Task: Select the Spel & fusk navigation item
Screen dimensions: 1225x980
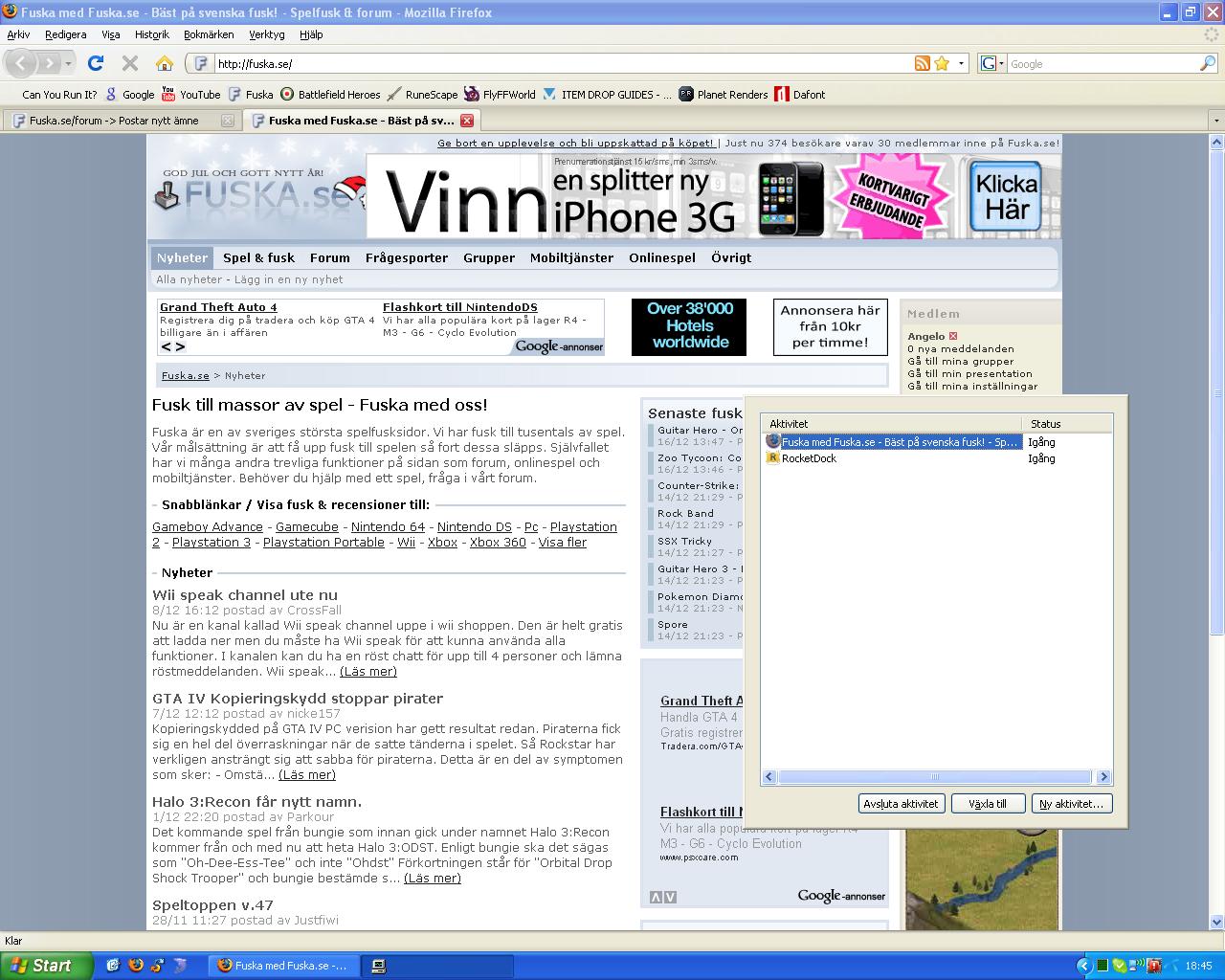Action: click(258, 257)
